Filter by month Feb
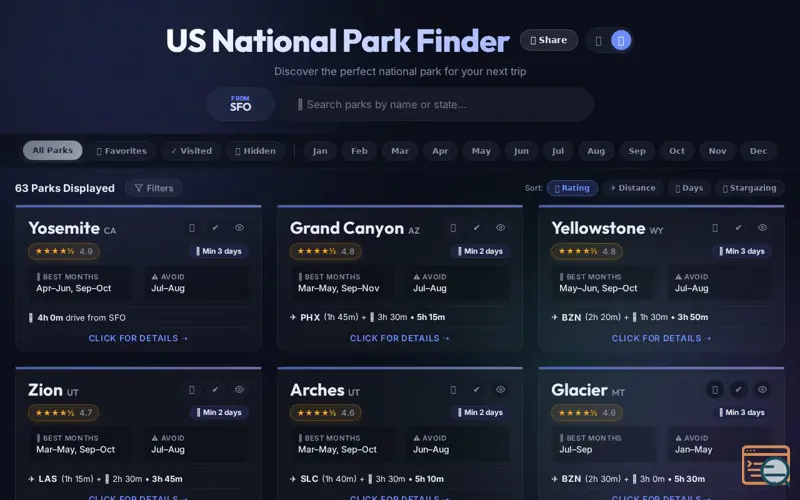This screenshot has height=500, width=800. (359, 151)
